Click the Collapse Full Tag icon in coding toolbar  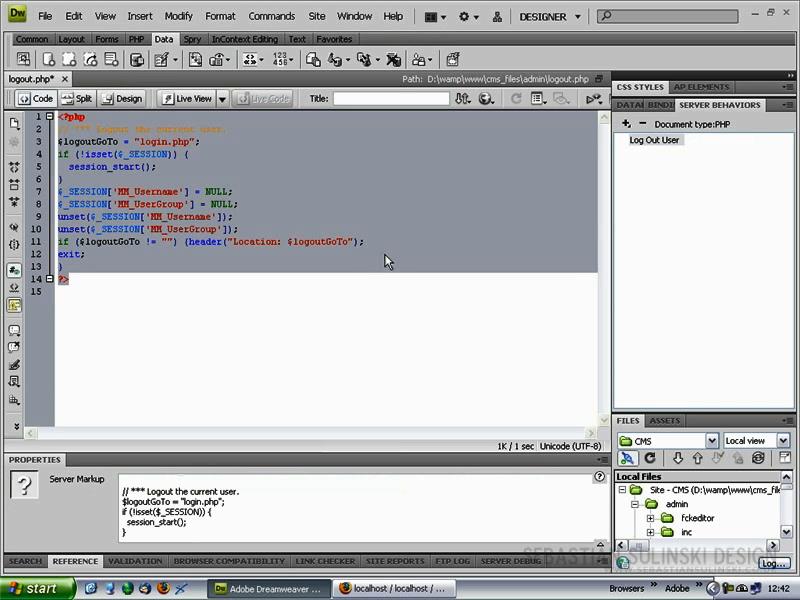click(x=14, y=166)
